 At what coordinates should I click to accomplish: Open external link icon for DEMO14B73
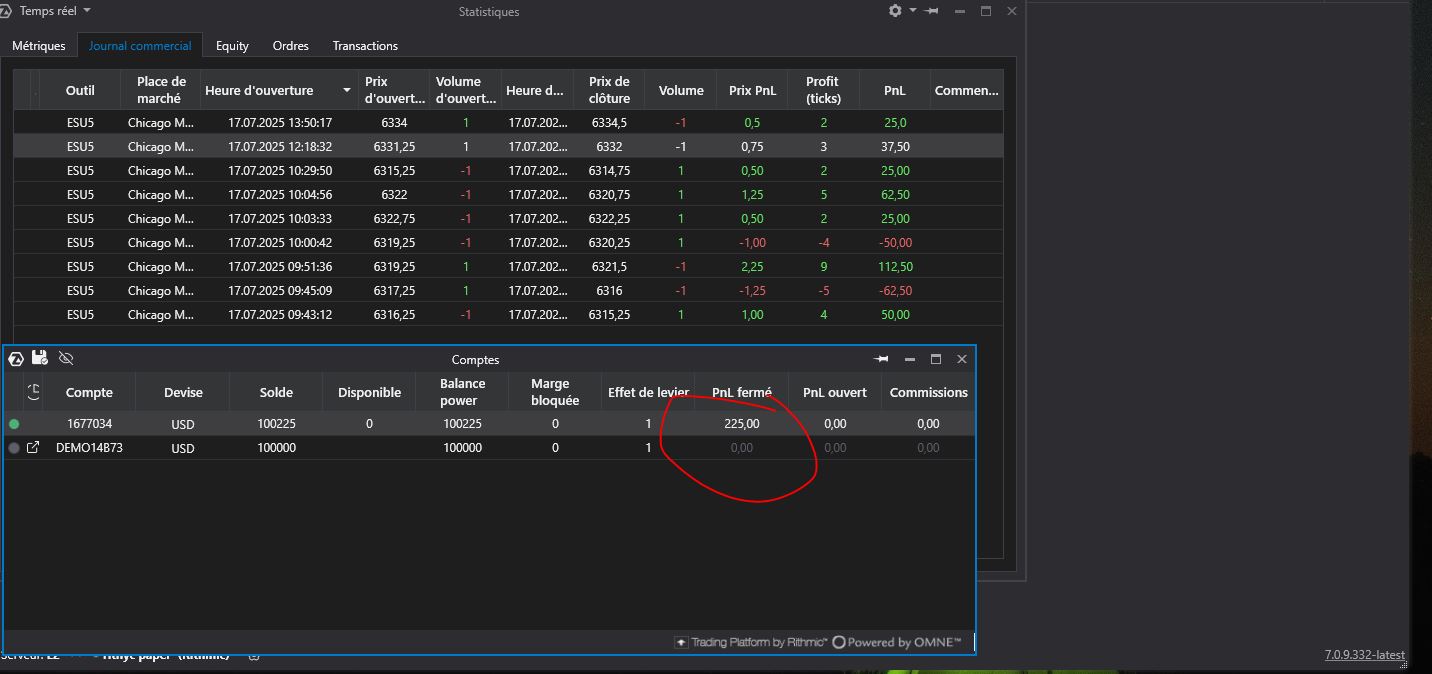(33, 448)
